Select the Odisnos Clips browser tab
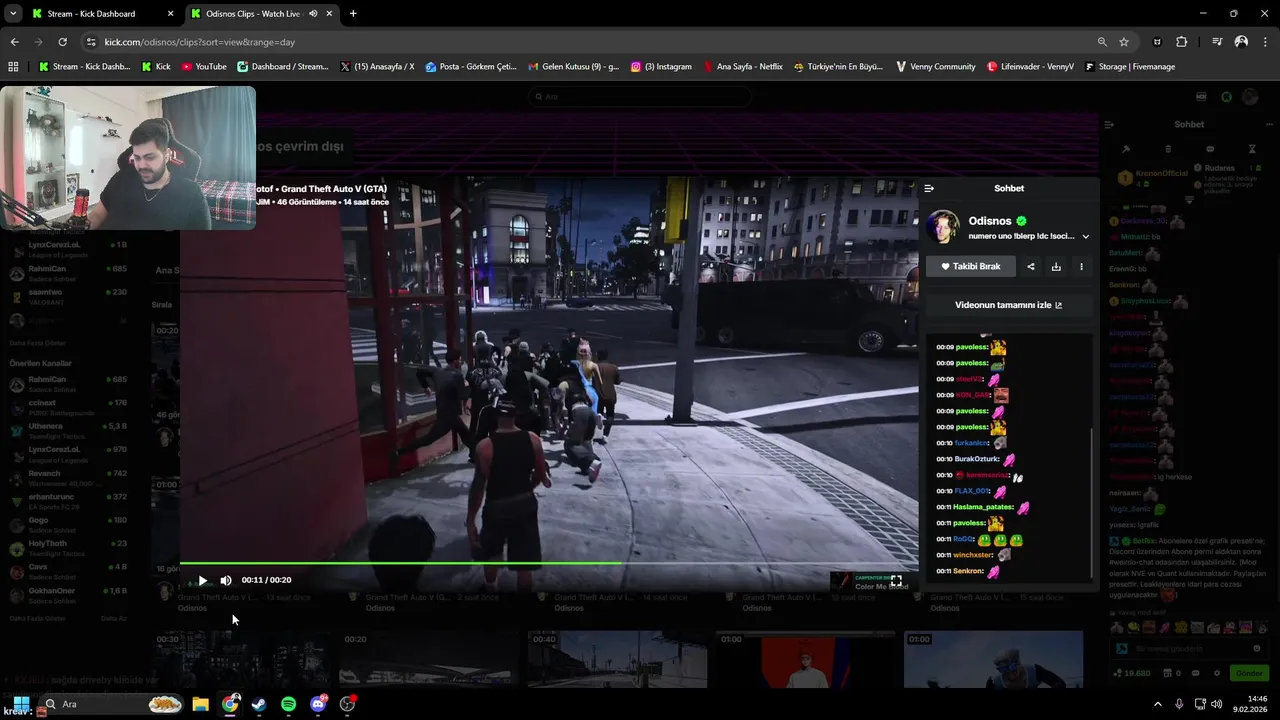The height and width of the screenshot is (720, 1280). (x=252, y=14)
